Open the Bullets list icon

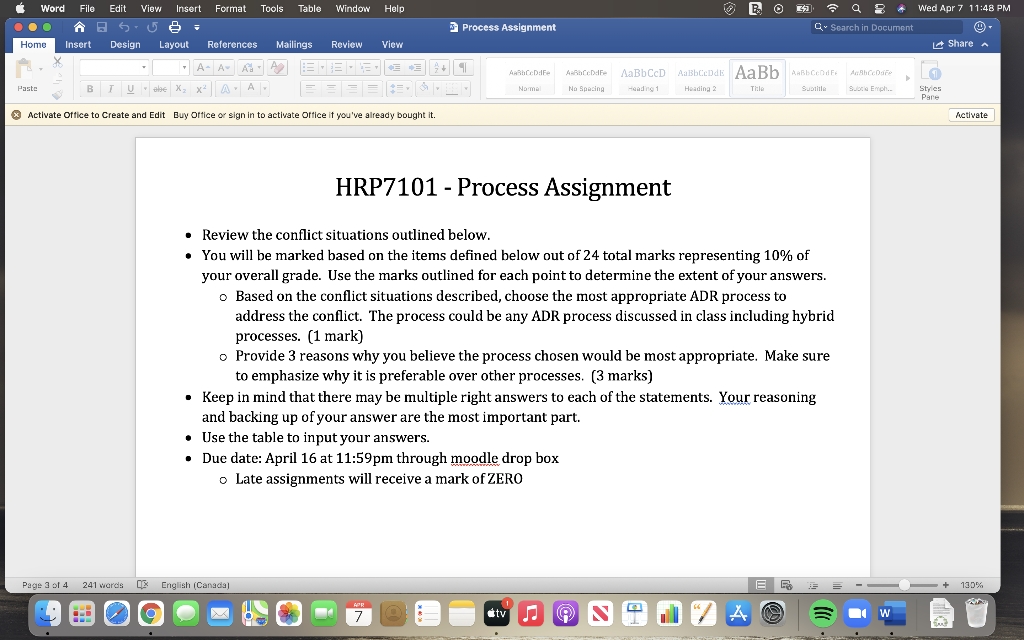(310, 67)
